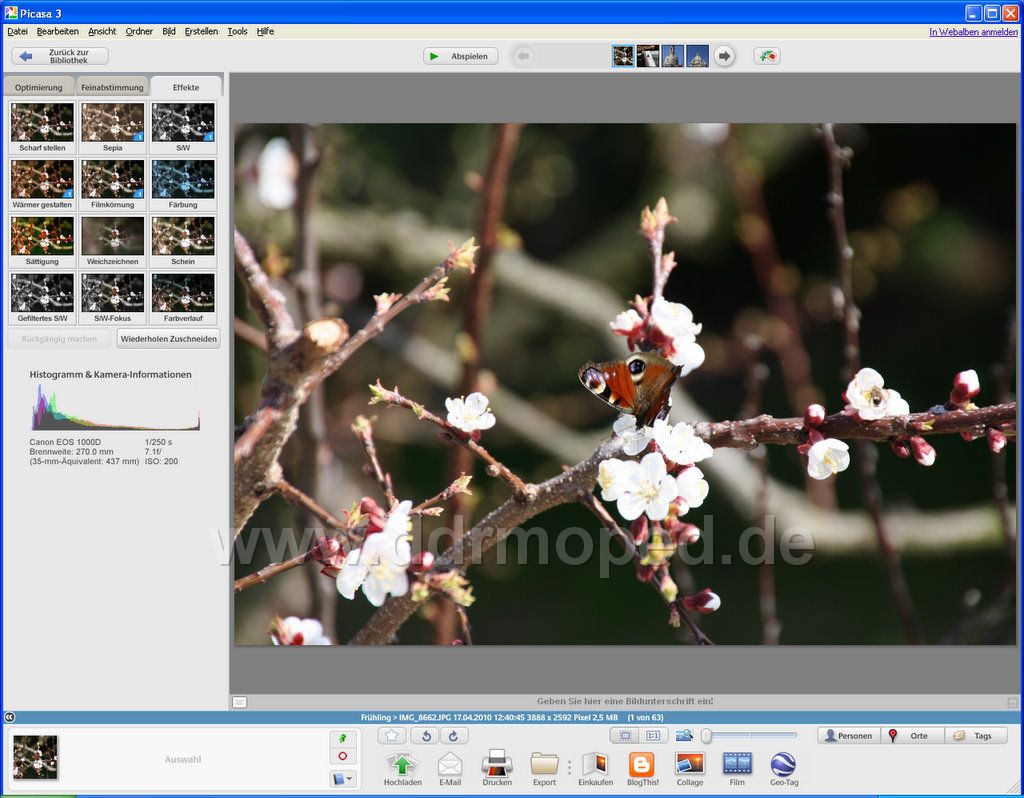Open the selection tray options dropdown

(x=342, y=778)
